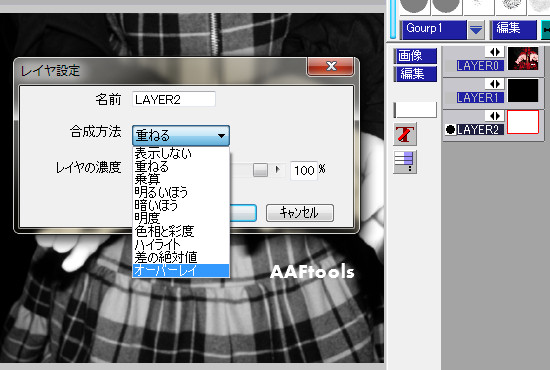
Task: Click the LAYER0 left-right arrows icon
Action: point(495,52)
